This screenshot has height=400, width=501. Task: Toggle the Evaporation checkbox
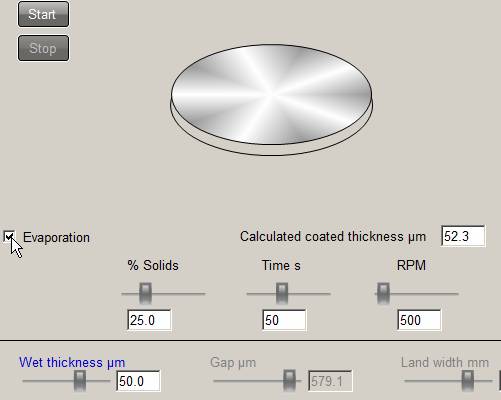(x=9, y=236)
